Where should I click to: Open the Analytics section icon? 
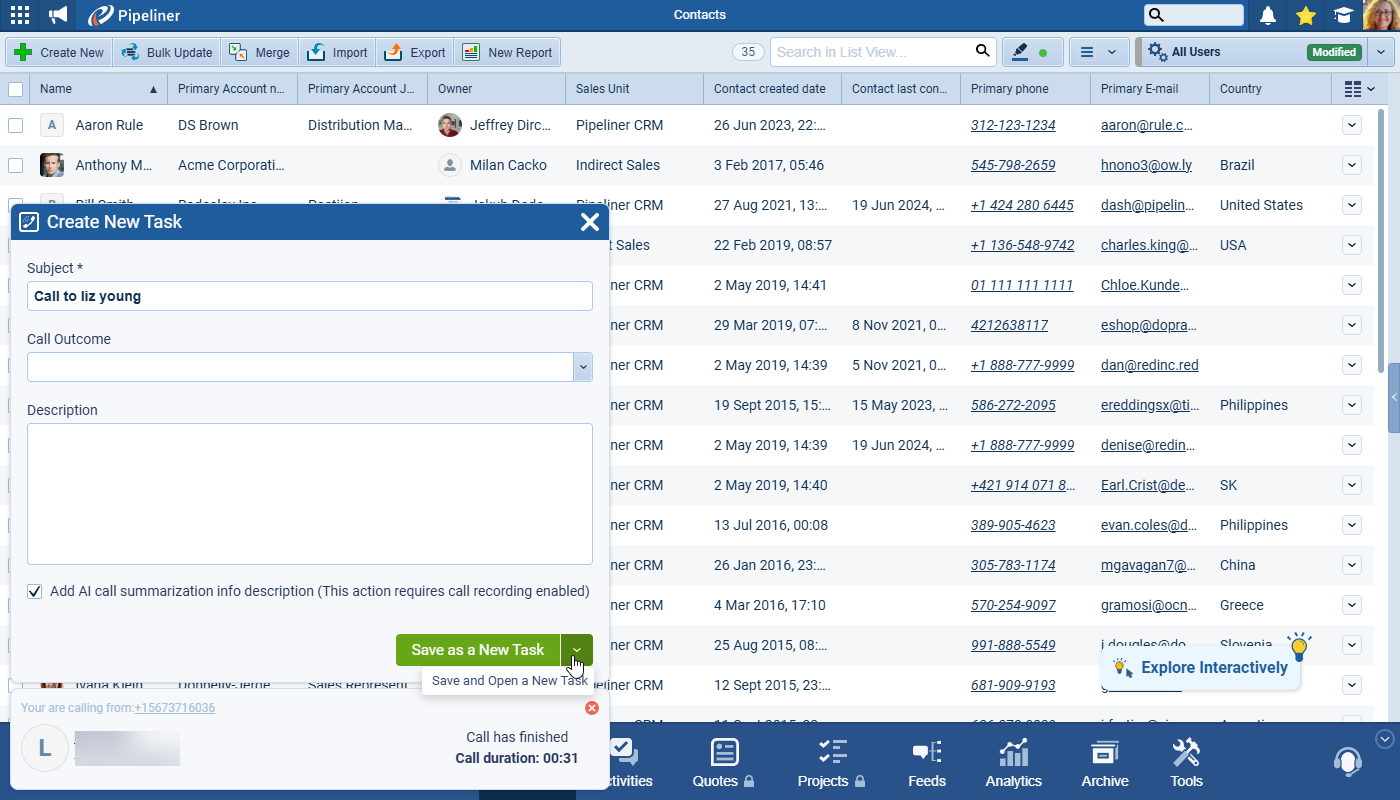(x=1013, y=764)
